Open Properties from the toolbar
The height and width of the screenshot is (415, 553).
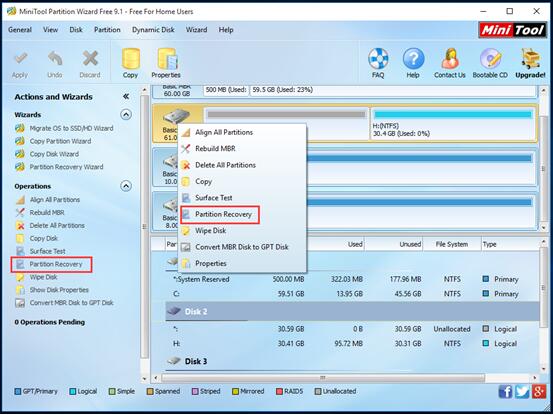[166, 64]
